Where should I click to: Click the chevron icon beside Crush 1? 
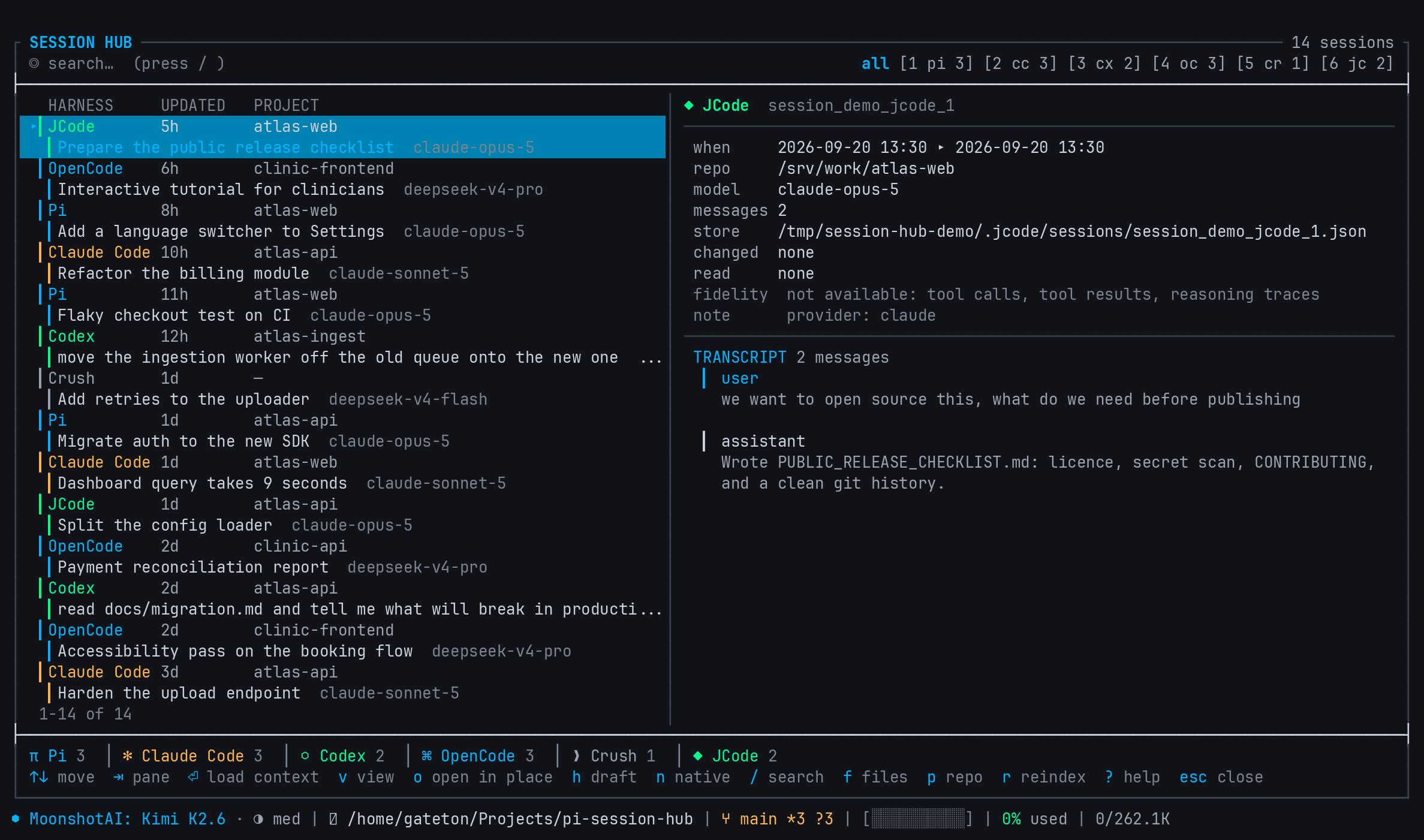pos(576,756)
